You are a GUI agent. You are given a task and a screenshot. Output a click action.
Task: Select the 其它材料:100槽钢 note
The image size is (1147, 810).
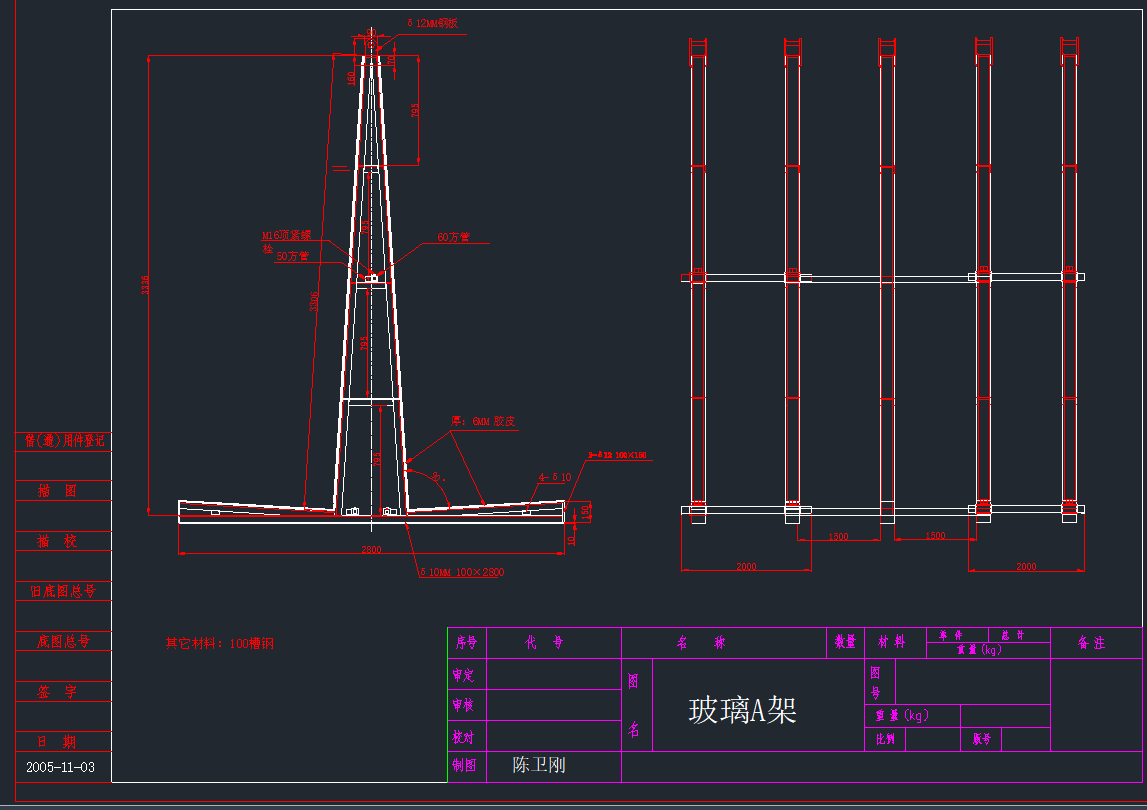click(219, 643)
